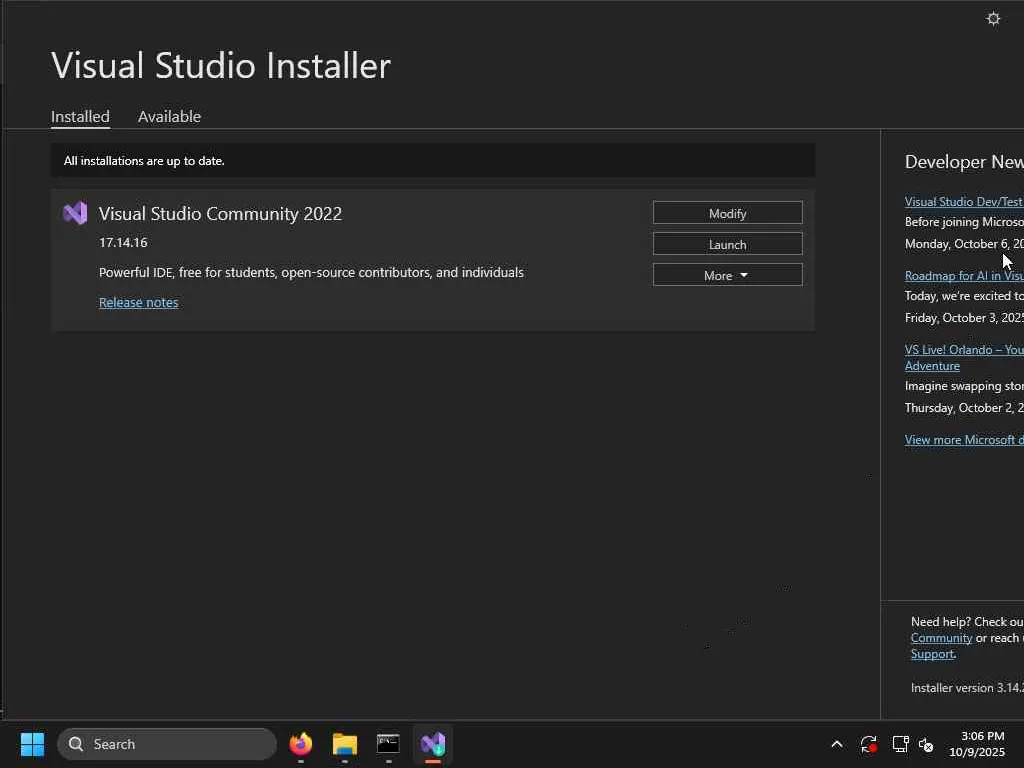Click Visual Studio Installer taskbar icon
Image resolution: width=1024 pixels, height=768 pixels.
(432, 744)
